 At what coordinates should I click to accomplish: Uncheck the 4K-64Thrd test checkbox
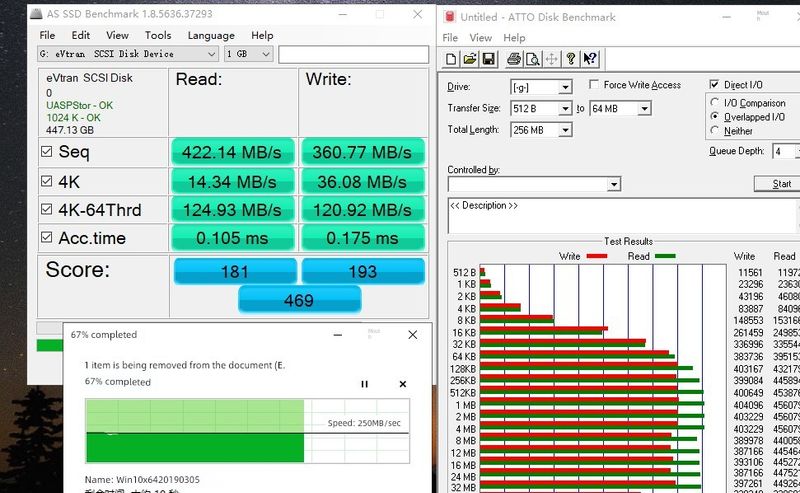pos(46,210)
